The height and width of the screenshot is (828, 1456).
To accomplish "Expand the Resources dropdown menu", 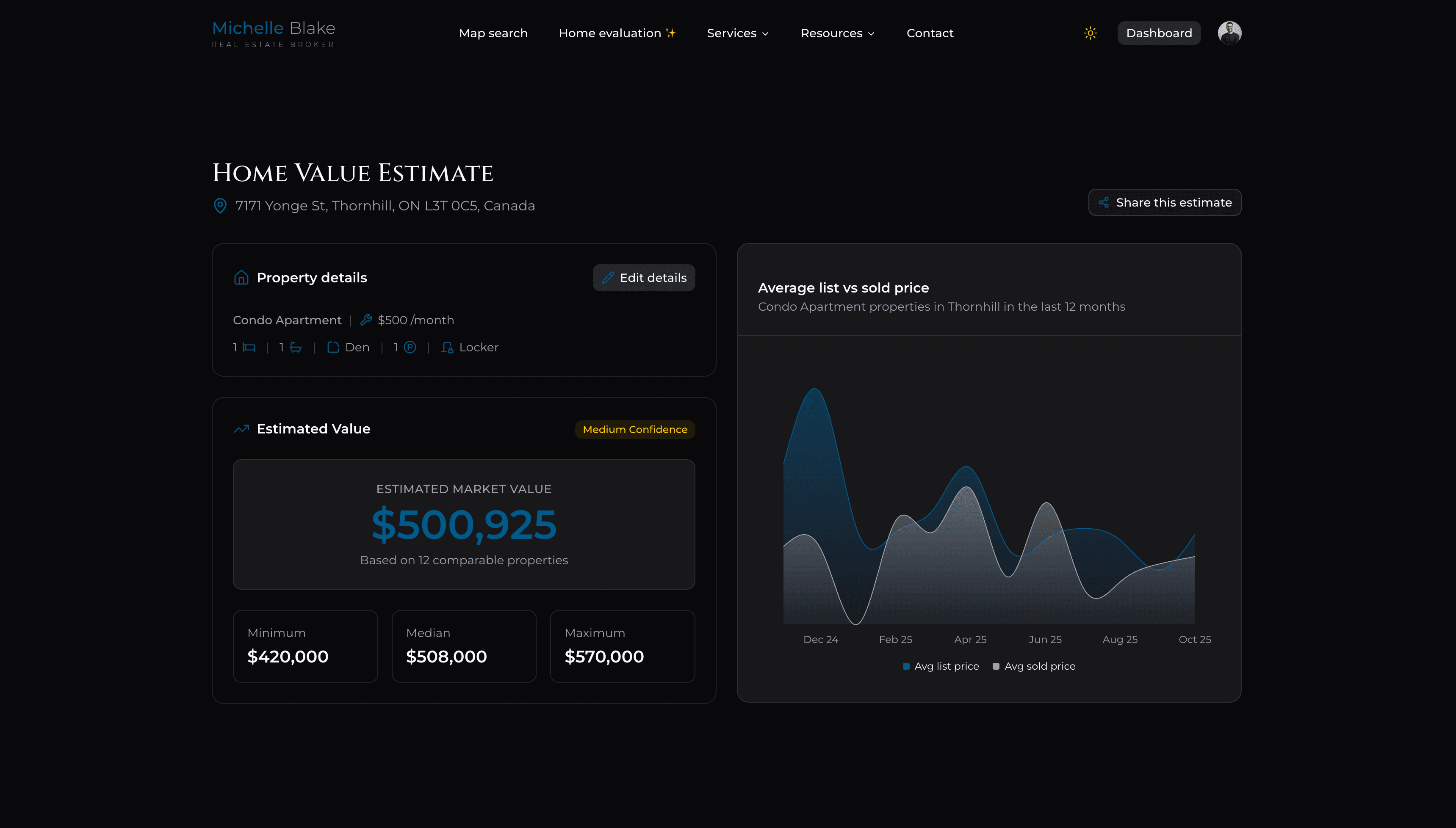I will pyautogui.click(x=837, y=33).
